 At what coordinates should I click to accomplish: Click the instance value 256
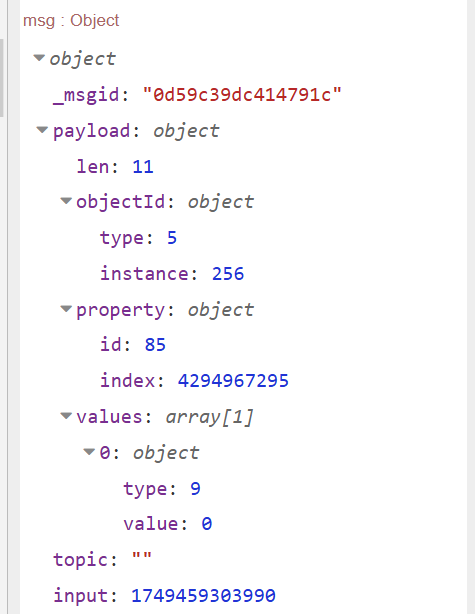(x=228, y=273)
